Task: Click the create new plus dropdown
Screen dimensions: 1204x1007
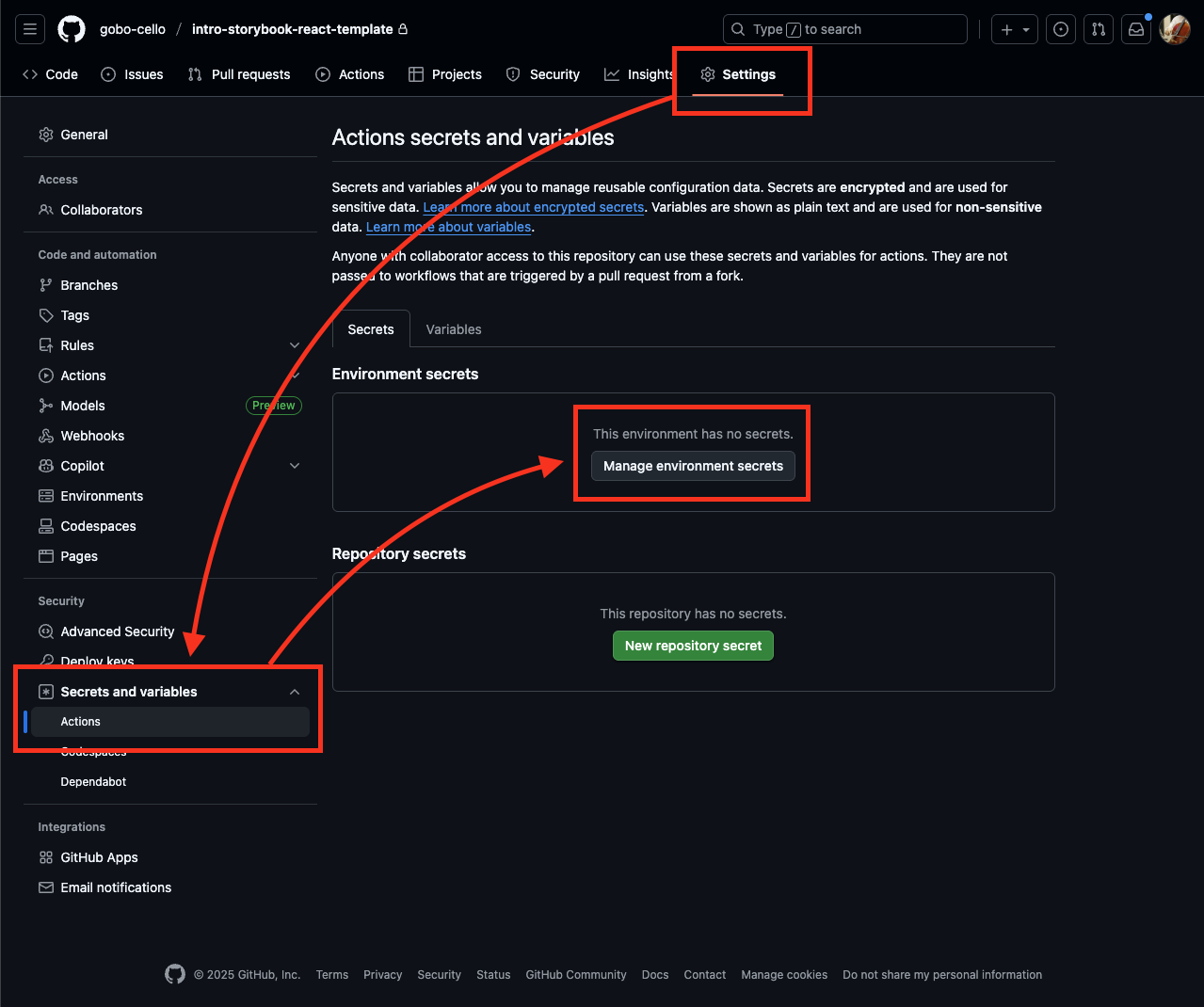Action: [1015, 29]
